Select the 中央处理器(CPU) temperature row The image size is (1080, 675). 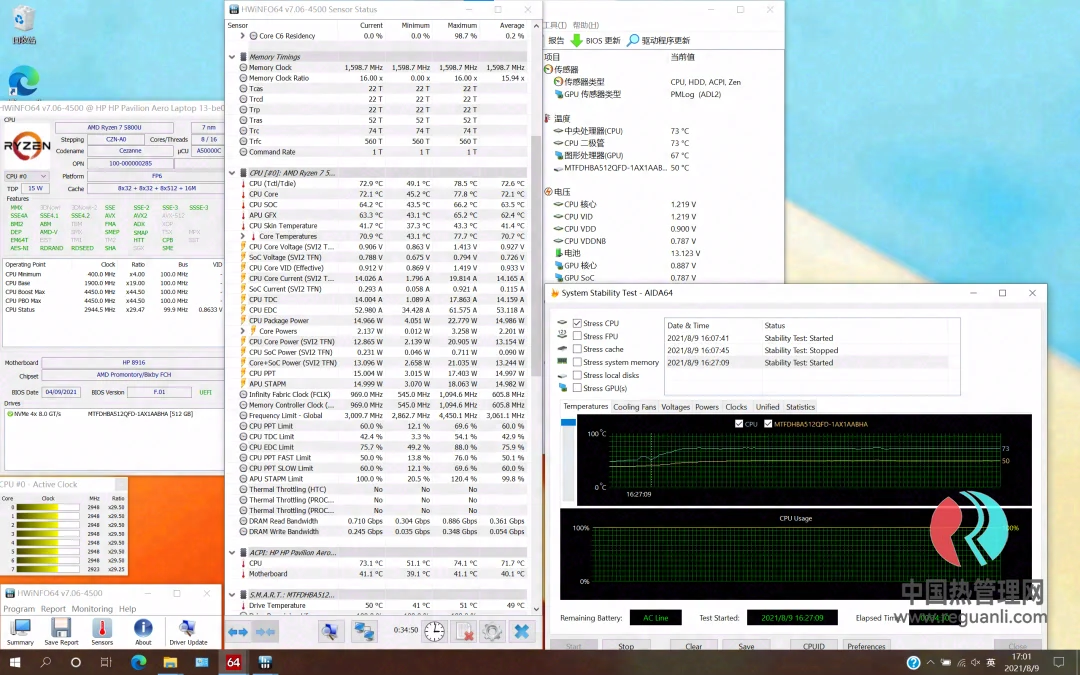click(661, 131)
